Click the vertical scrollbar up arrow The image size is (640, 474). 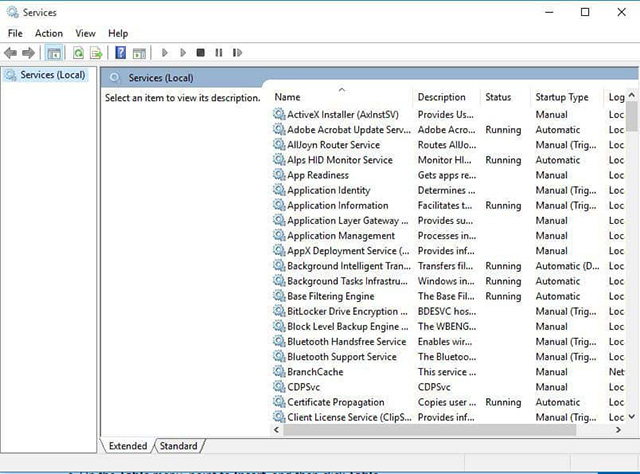(632, 95)
